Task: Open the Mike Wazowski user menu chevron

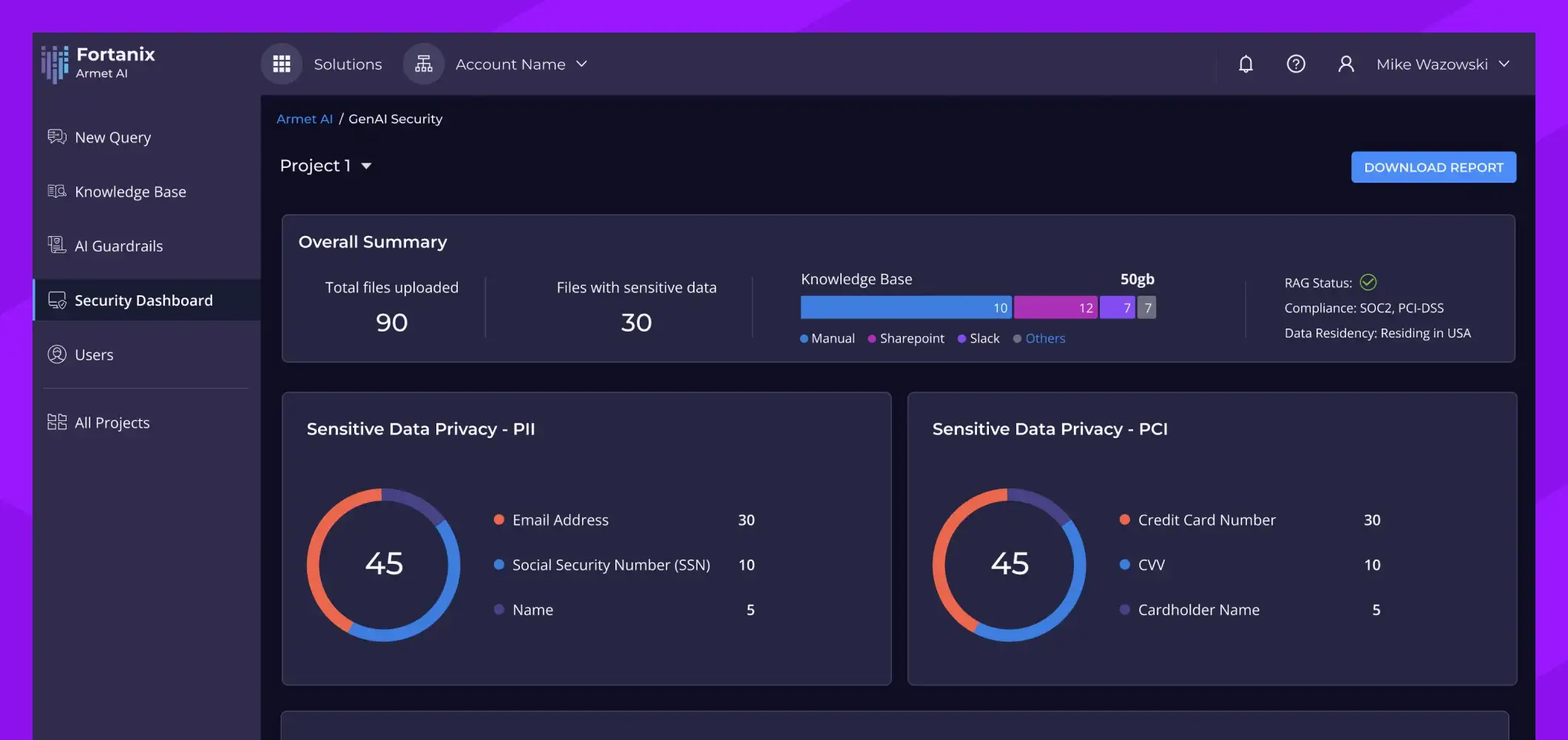Action: 1504,64
